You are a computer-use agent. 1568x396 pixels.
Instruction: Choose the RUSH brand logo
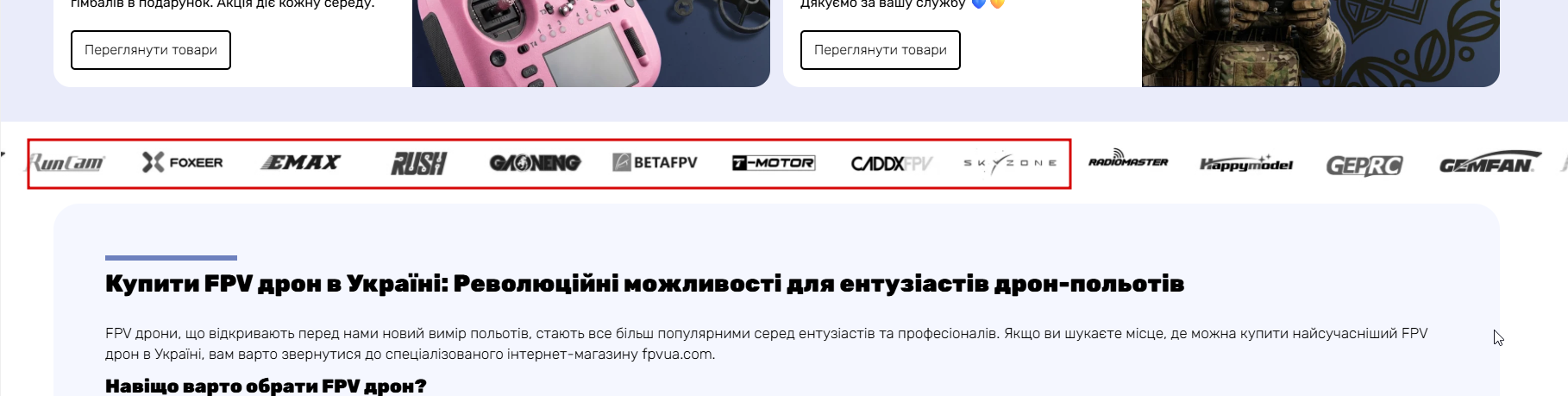point(419,163)
